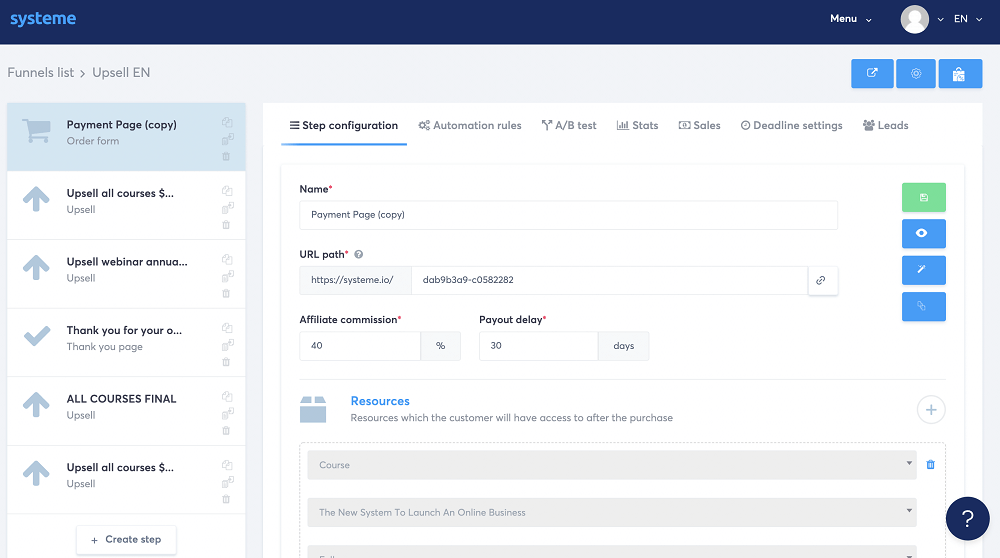The image size is (1000, 558).
Task: Delete the Payment Page (copy) step
Action: [226, 156]
